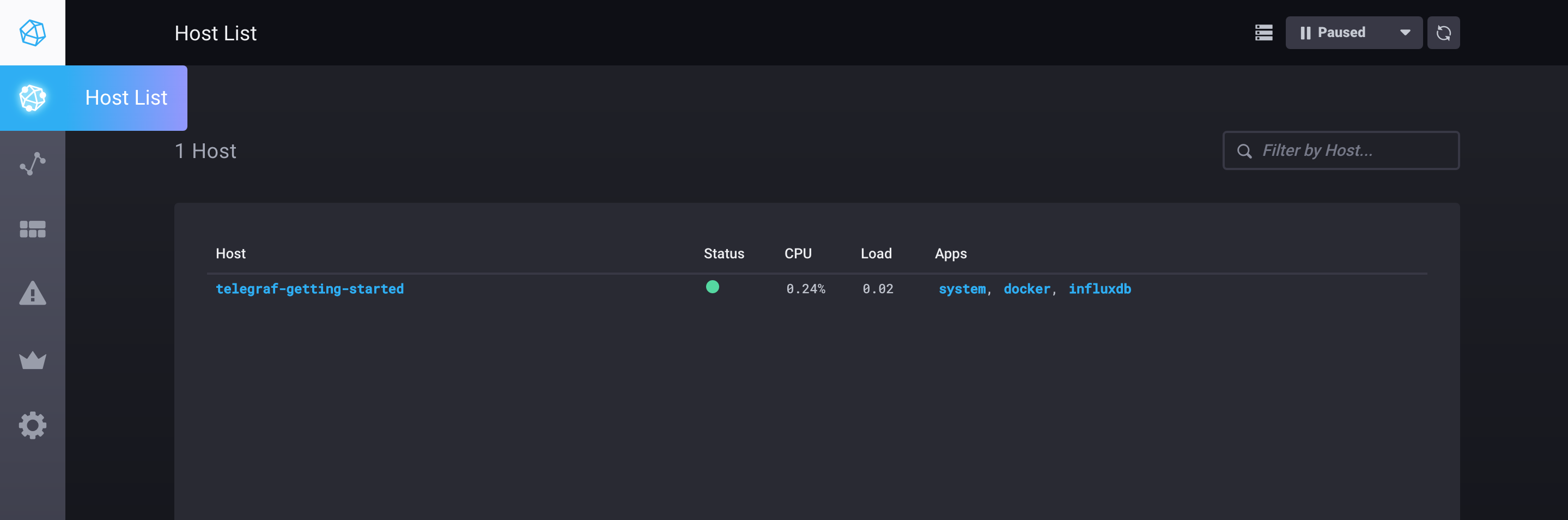Click the Host List page title

pyautogui.click(x=216, y=33)
